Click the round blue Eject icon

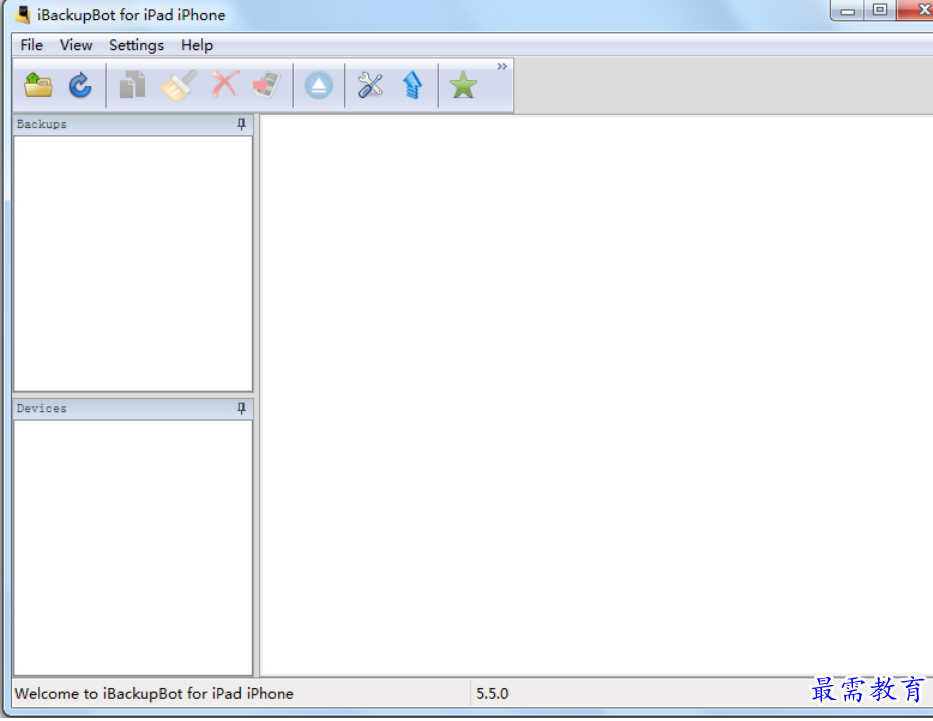click(x=319, y=86)
